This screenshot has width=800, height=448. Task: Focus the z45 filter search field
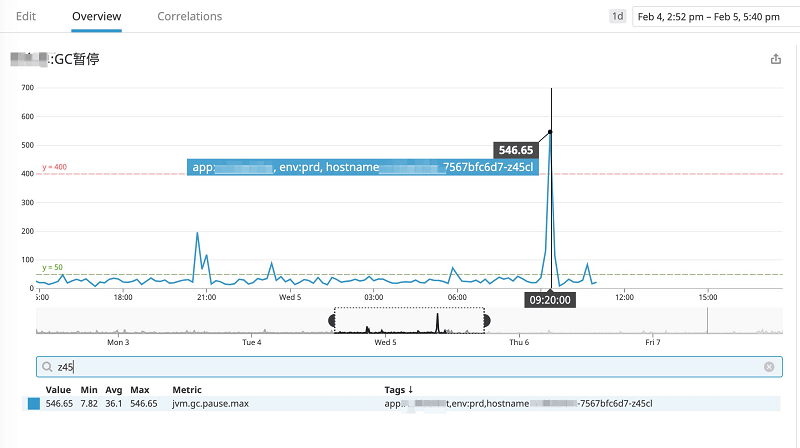pos(400,367)
